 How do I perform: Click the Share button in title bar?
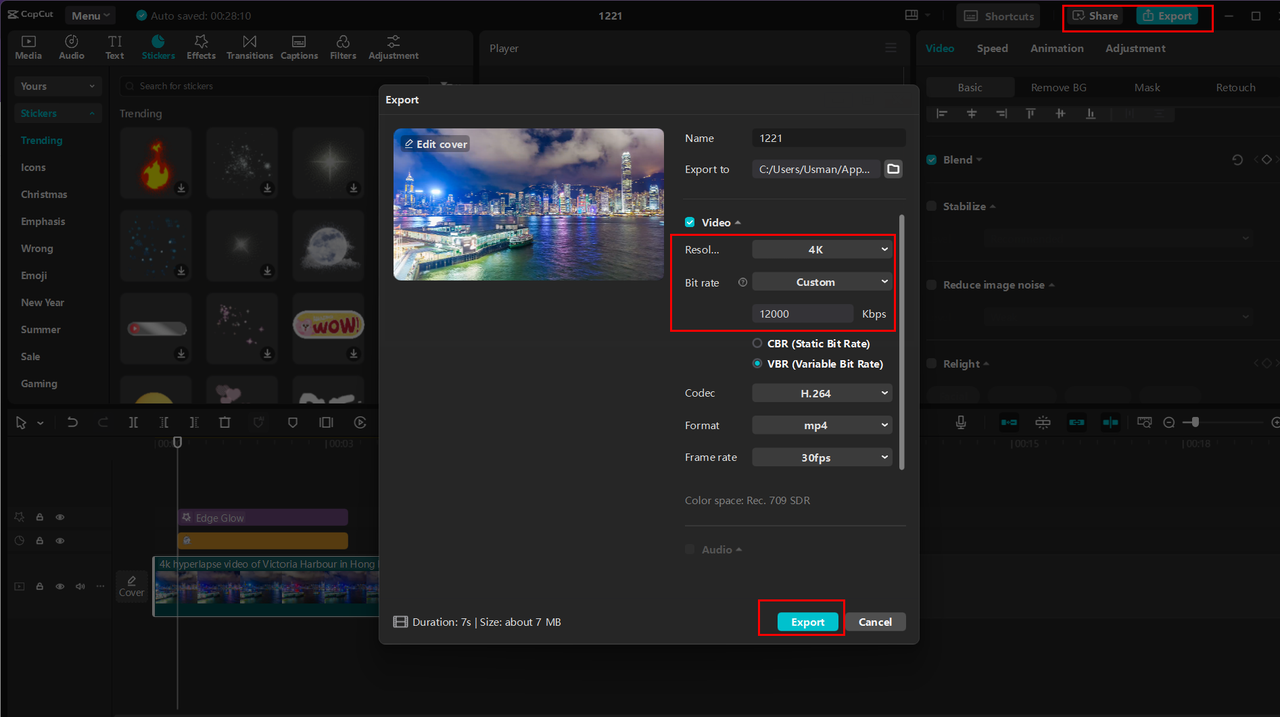(x=1095, y=16)
